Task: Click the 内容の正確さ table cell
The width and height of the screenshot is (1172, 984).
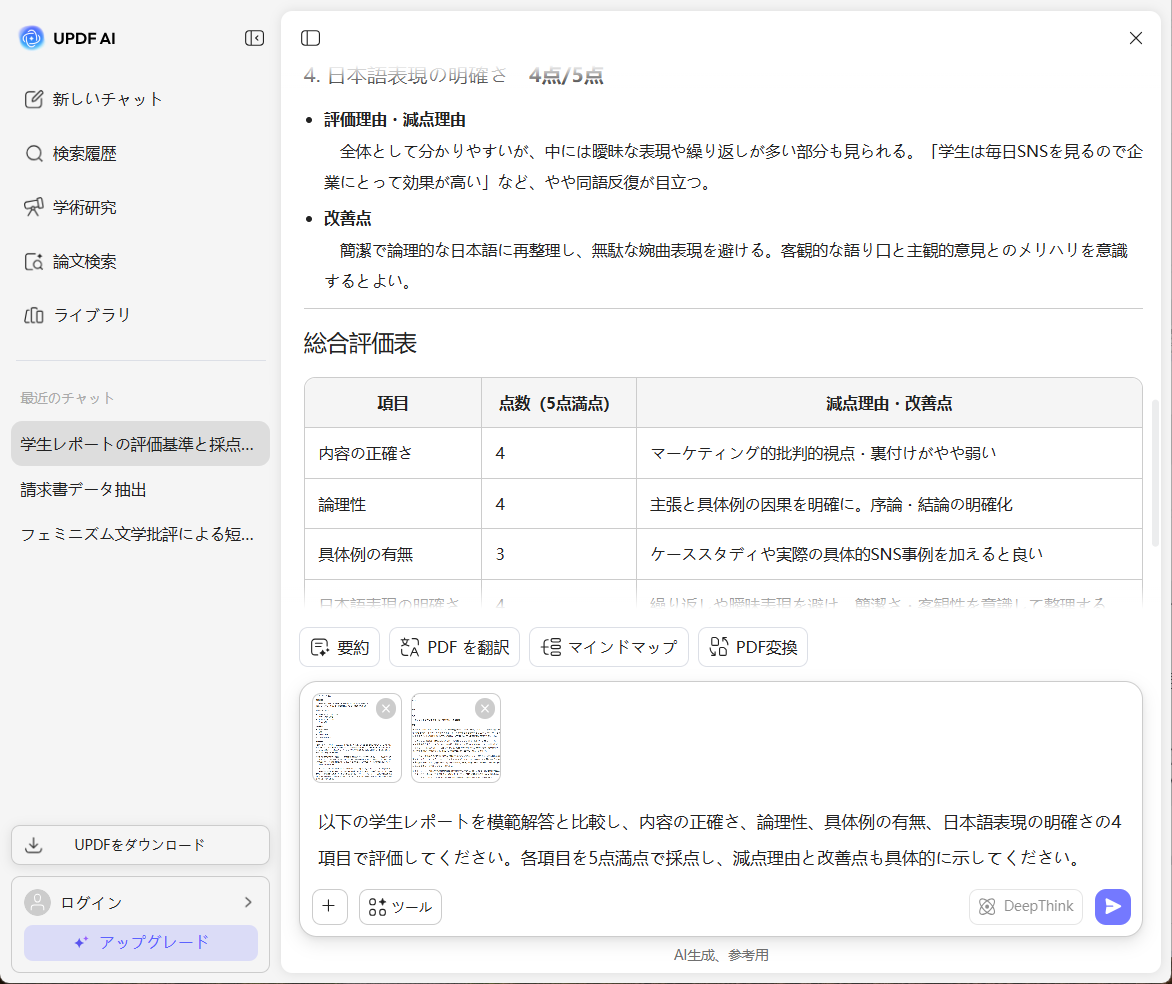Action: tap(393, 453)
